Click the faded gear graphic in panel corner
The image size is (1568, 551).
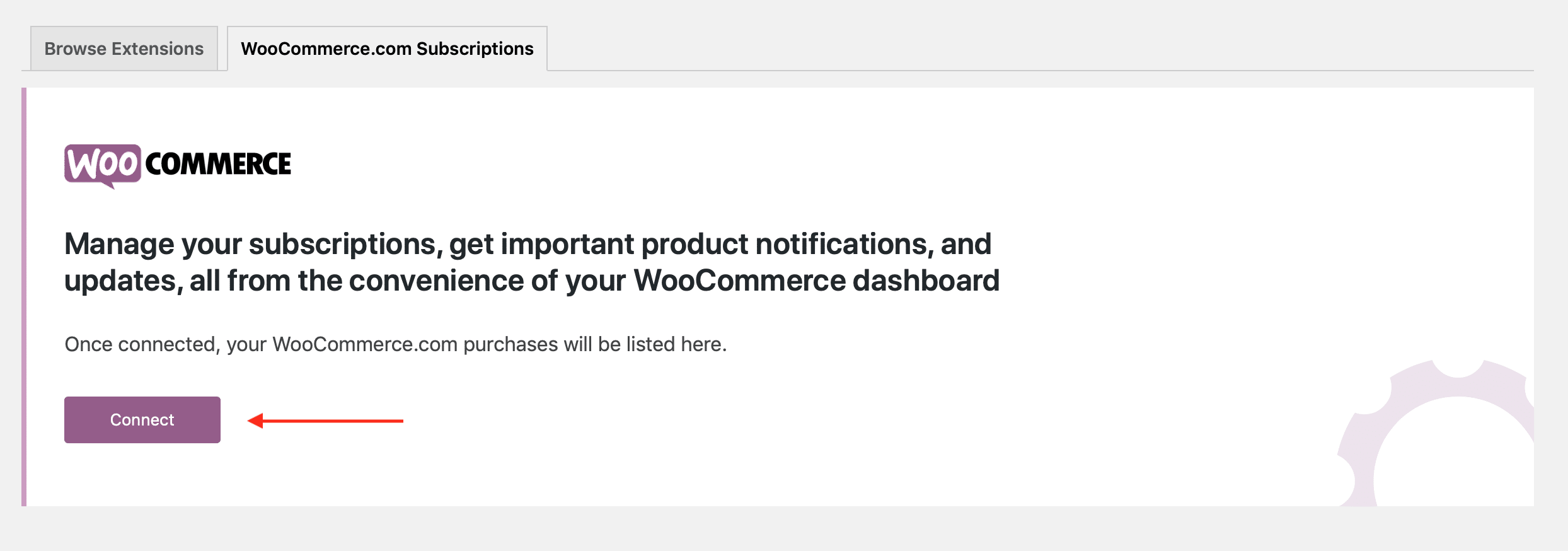click(1443, 435)
